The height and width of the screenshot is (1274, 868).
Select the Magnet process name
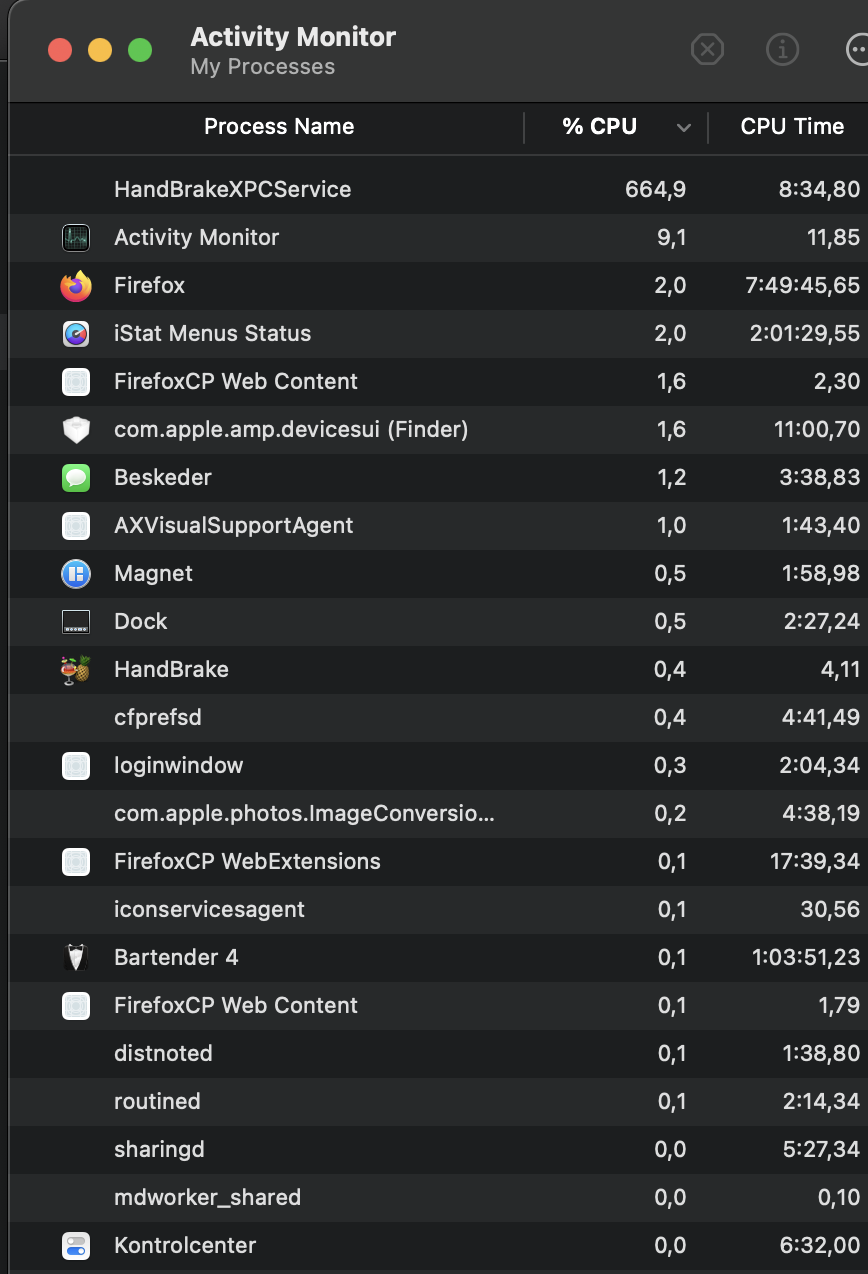pyautogui.click(x=153, y=573)
